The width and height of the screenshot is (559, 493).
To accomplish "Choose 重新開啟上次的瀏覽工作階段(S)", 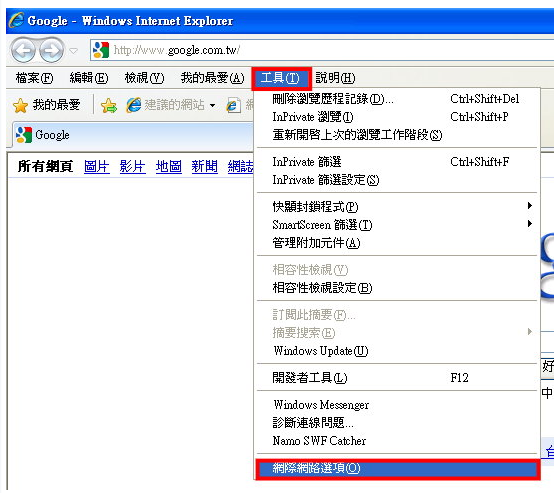I will click(398, 135).
